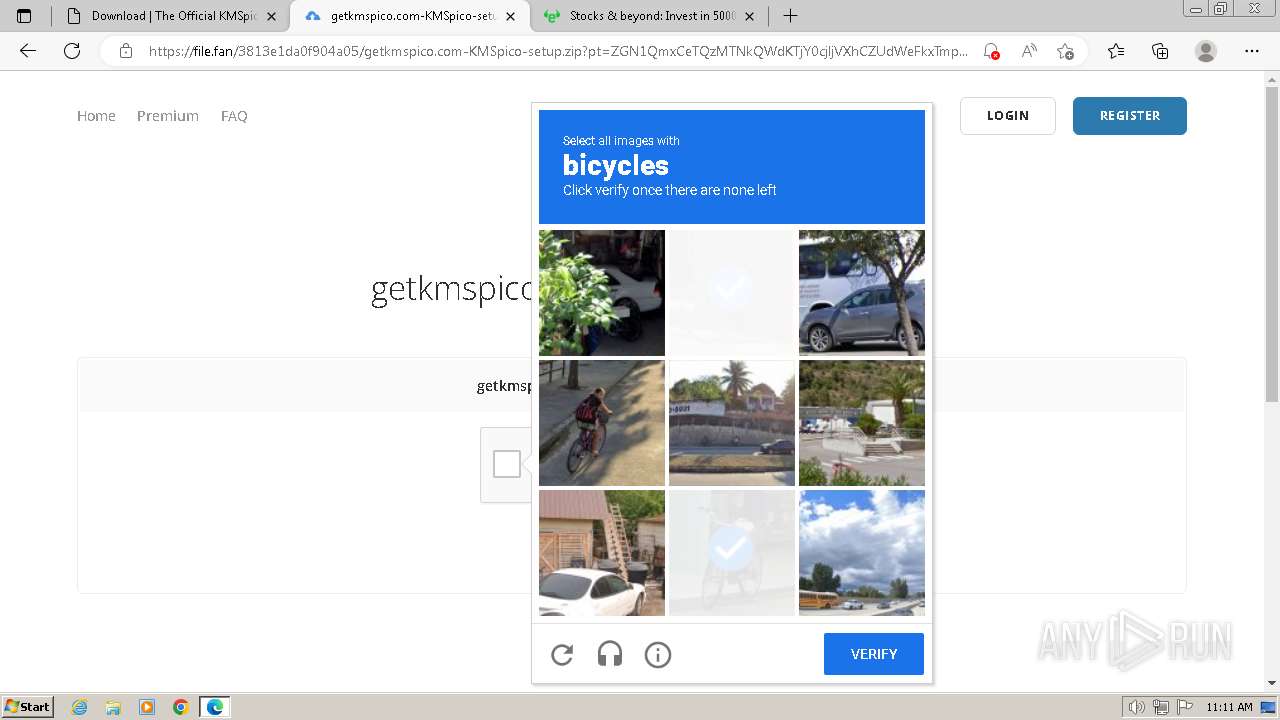The image size is (1280, 720).
Task: Open media player taskbar icon
Action: click(x=147, y=707)
